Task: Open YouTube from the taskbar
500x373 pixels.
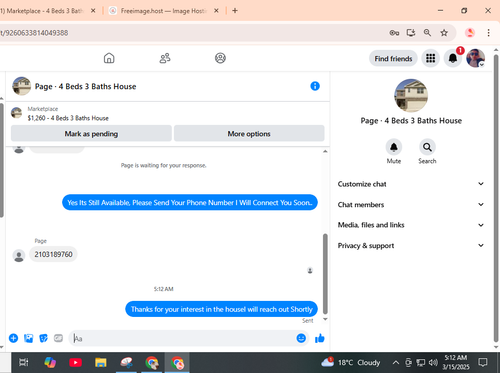Action: click(x=76, y=362)
